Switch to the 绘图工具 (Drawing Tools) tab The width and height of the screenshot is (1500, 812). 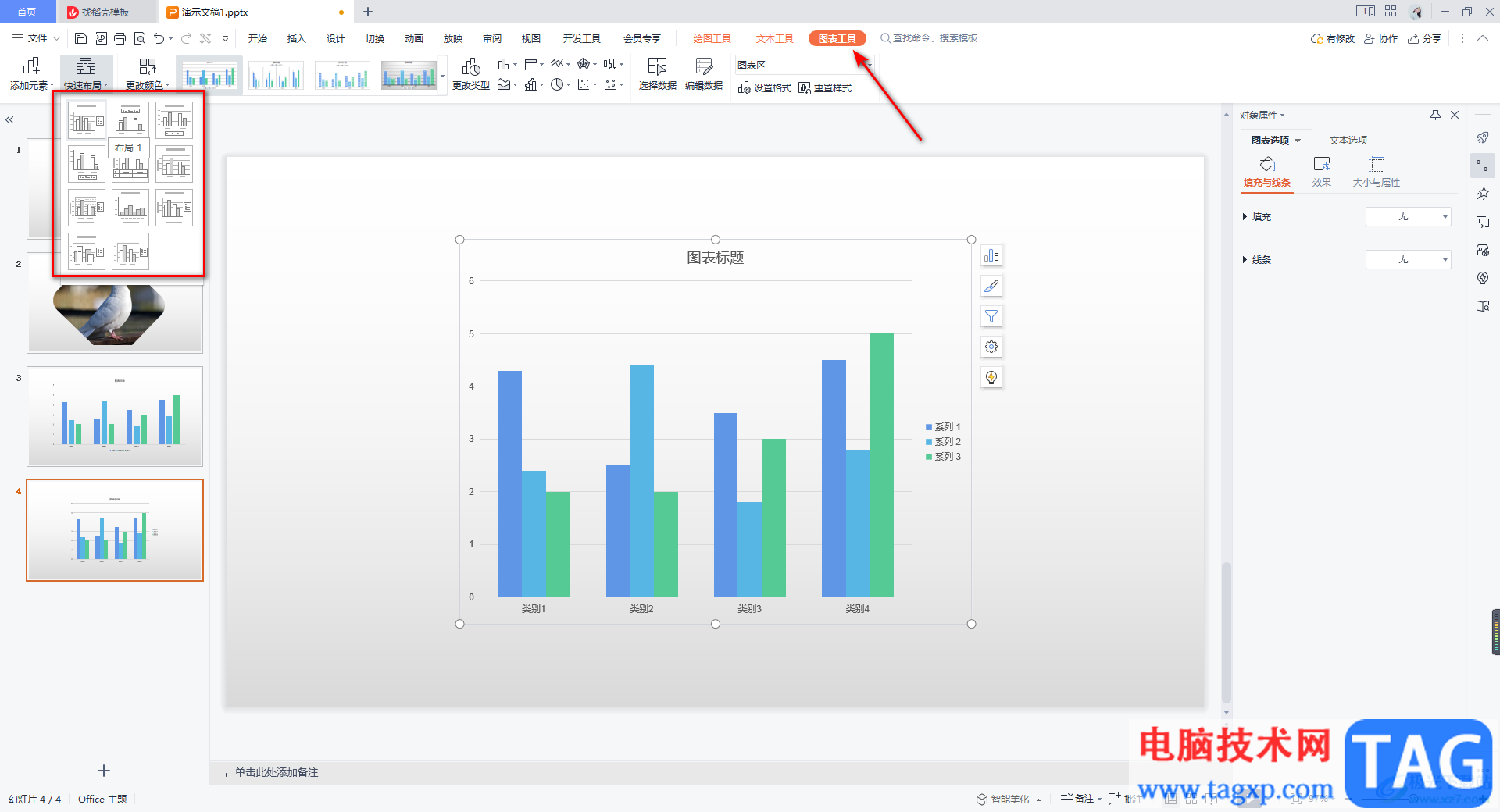[x=712, y=38]
